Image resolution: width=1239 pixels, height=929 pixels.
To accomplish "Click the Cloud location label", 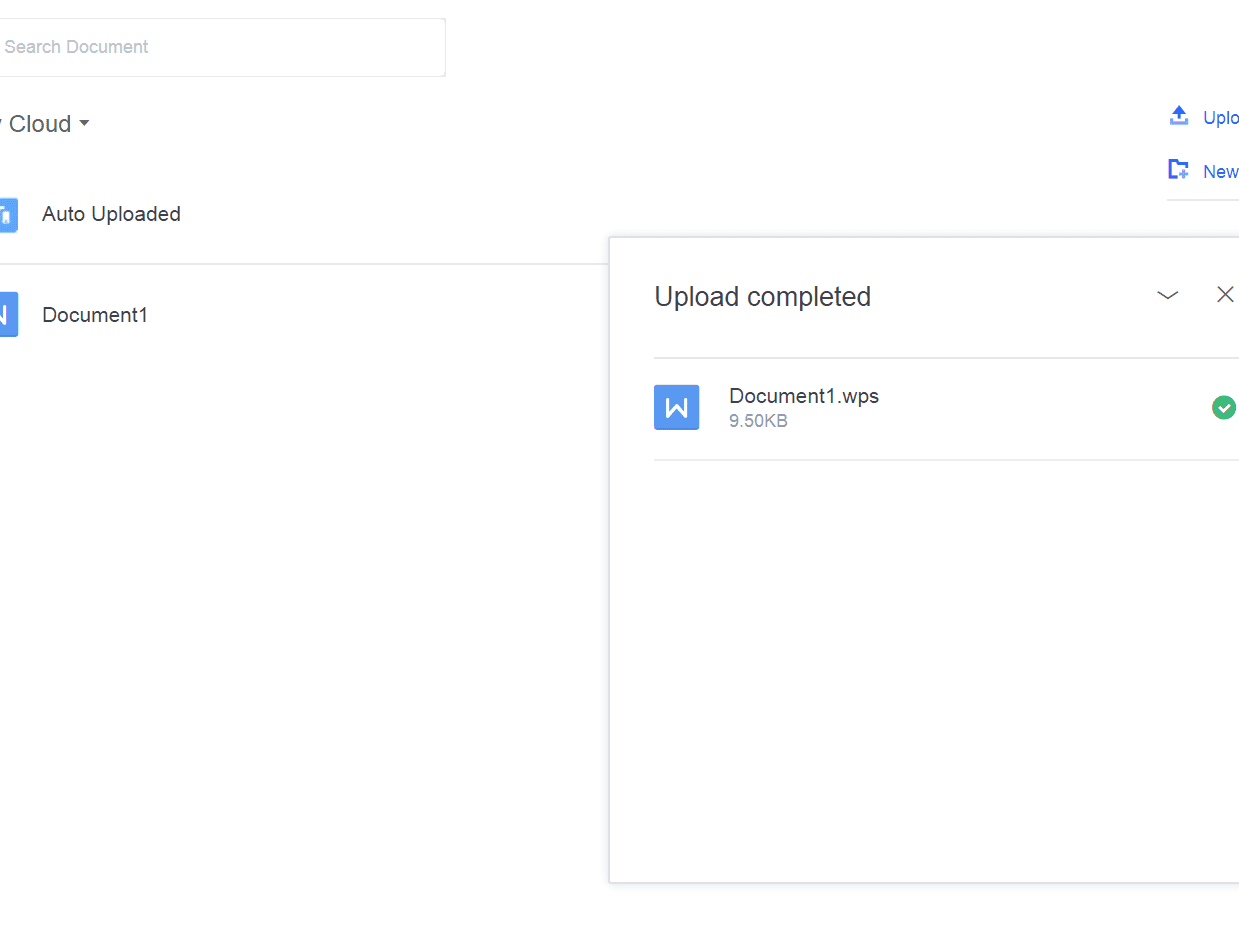I will click(x=39, y=124).
